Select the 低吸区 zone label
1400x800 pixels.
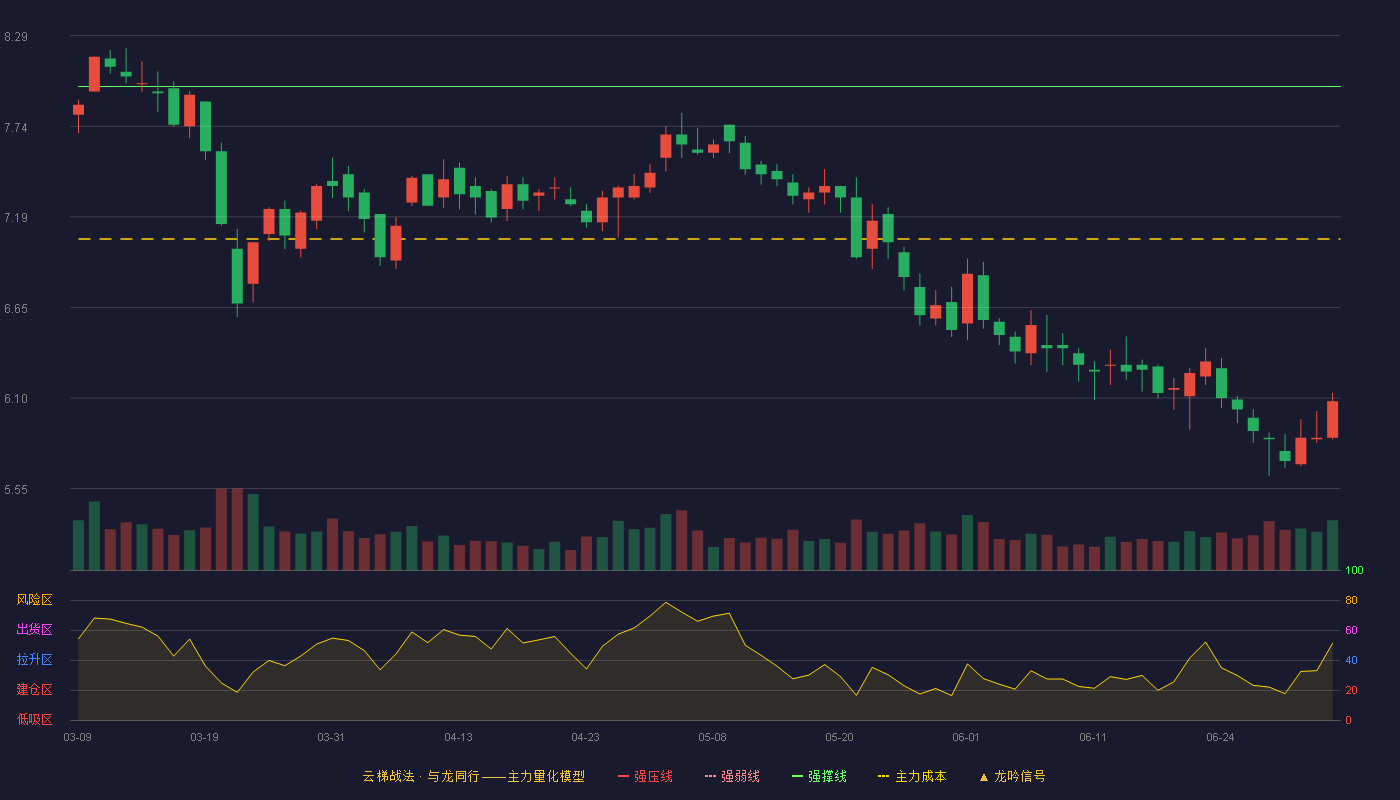click(34, 719)
